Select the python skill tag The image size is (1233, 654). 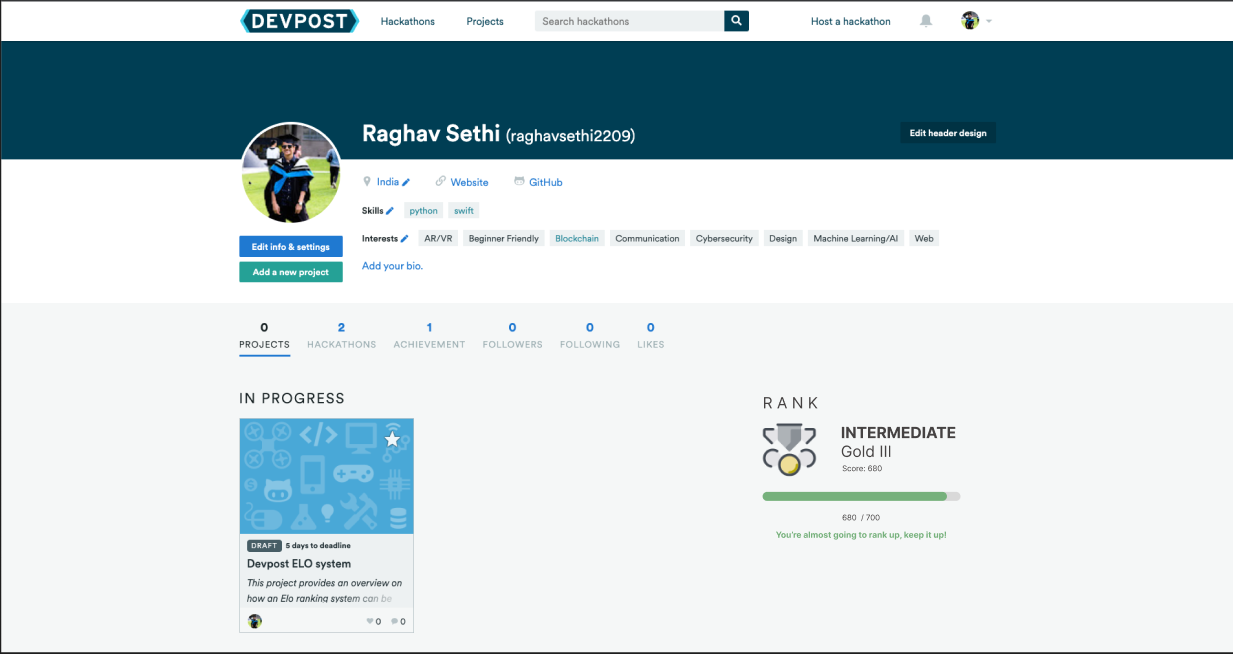424,211
